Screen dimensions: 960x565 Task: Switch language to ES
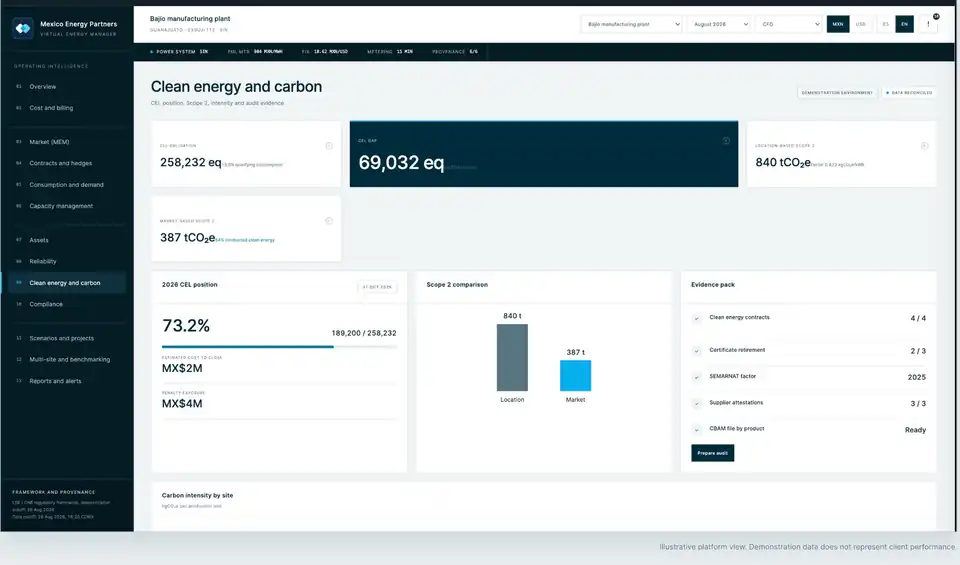coord(885,24)
